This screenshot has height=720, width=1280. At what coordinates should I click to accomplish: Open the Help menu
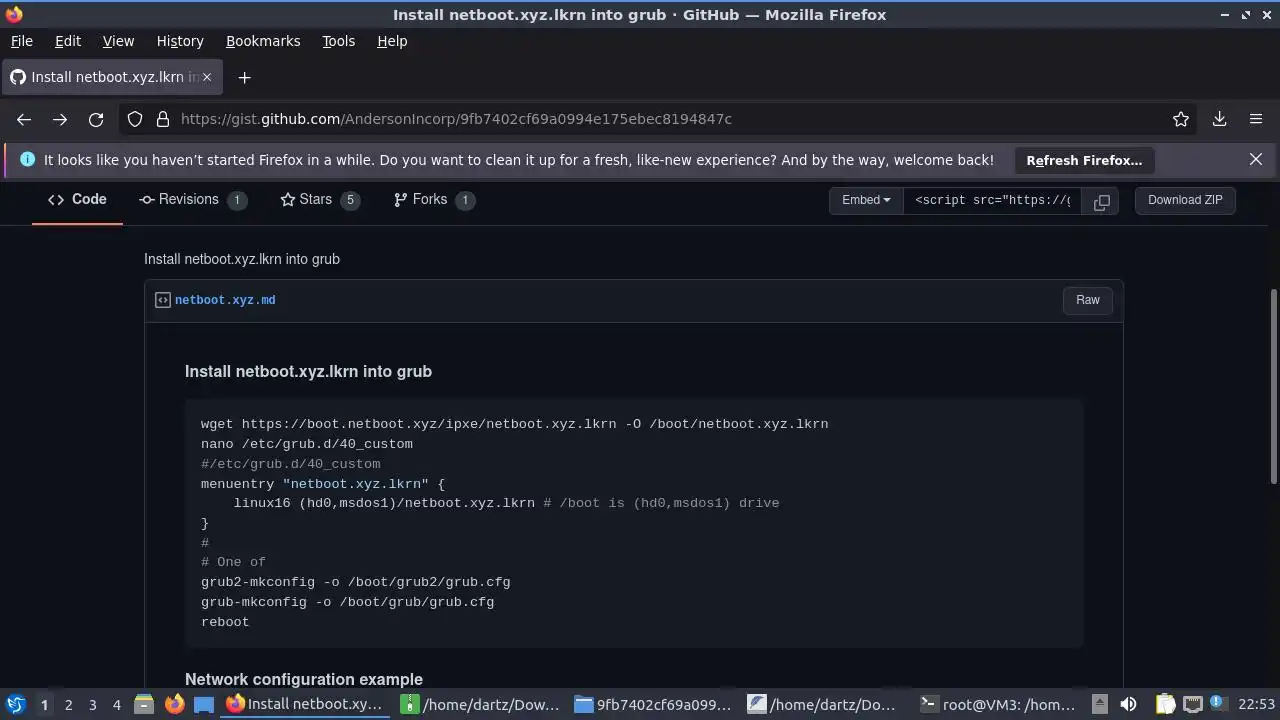[392, 41]
